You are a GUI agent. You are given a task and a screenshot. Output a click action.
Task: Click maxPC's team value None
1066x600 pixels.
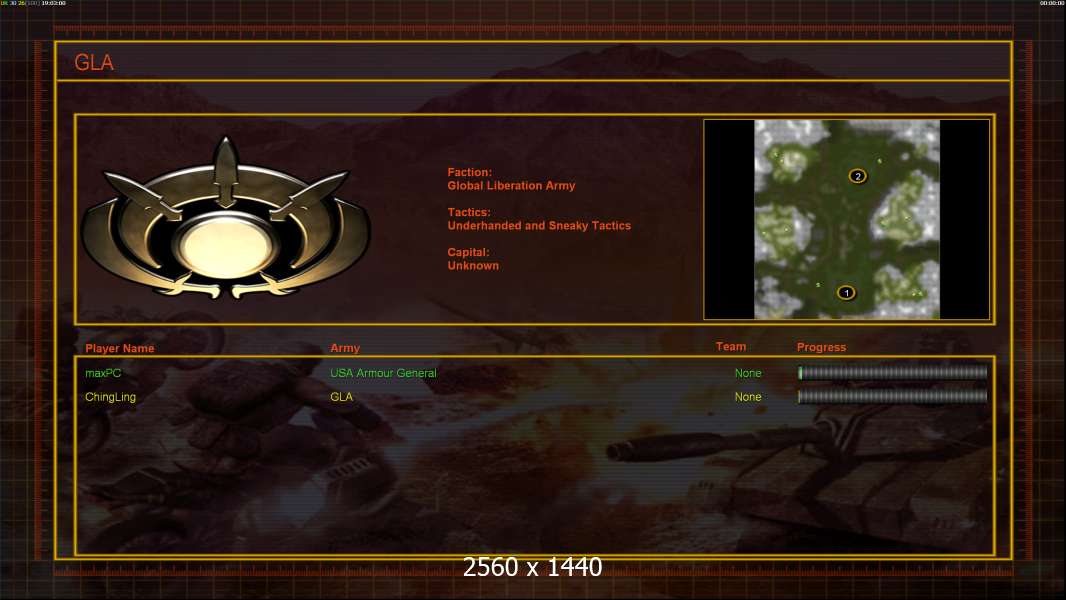(x=748, y=373)
